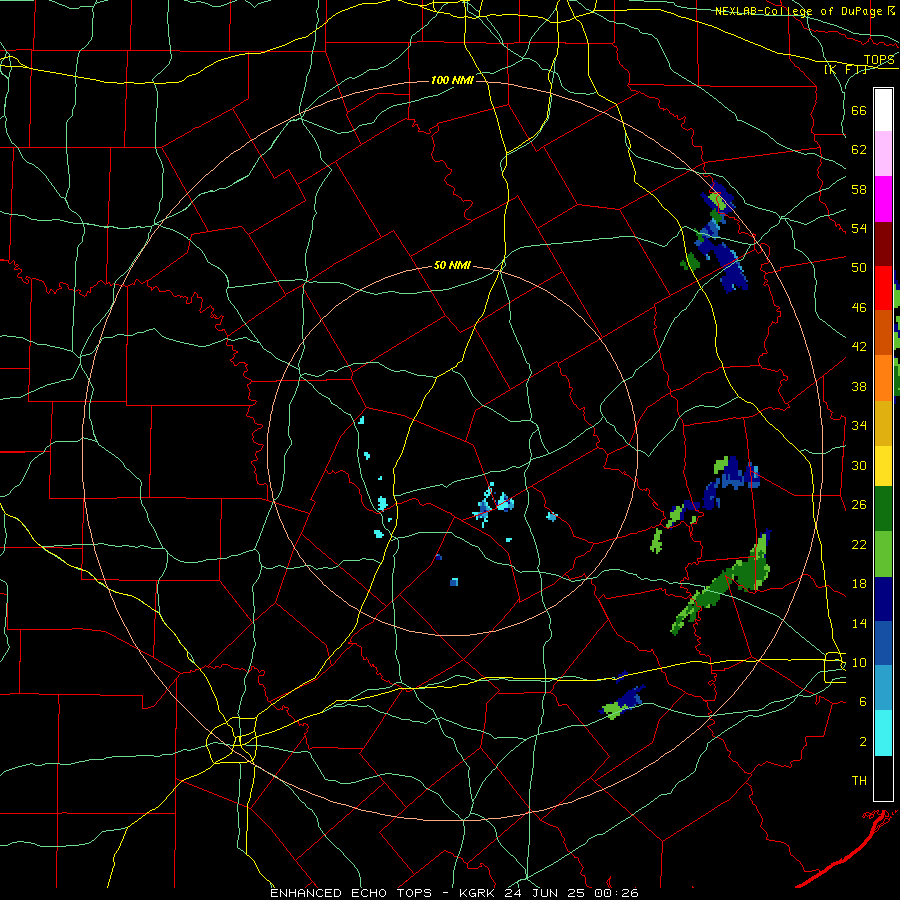This screenshot has width=900, height=900.
Task: Pick the bright orange legend swatch
Action: point(883,378)
